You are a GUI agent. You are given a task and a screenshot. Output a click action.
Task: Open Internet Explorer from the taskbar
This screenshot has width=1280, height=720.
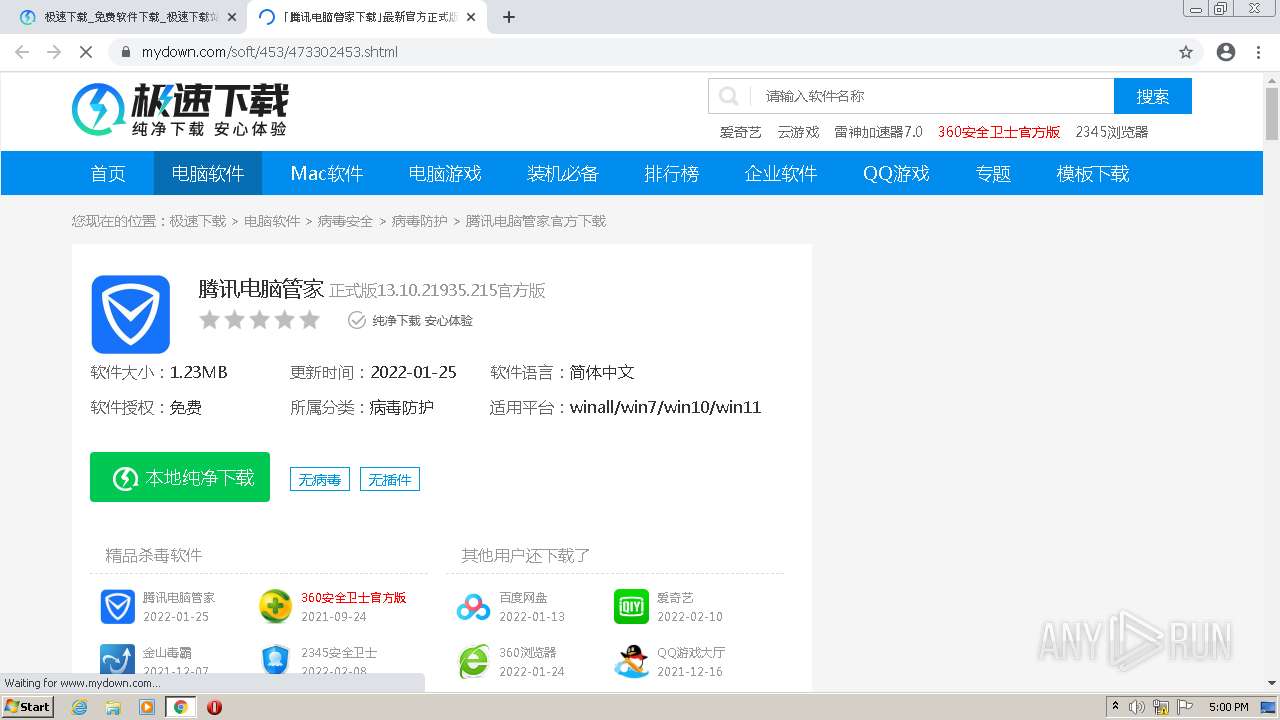[79, 707]
